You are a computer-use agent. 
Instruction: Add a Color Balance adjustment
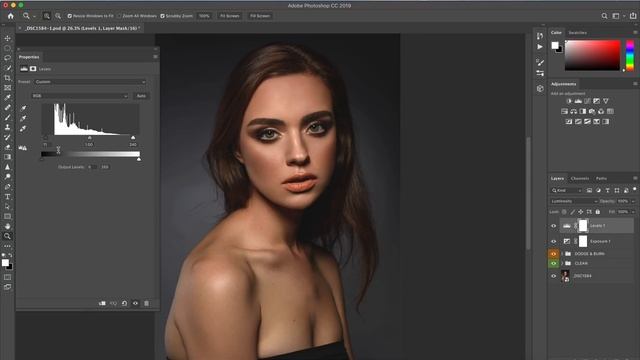[x=573, y=111]
